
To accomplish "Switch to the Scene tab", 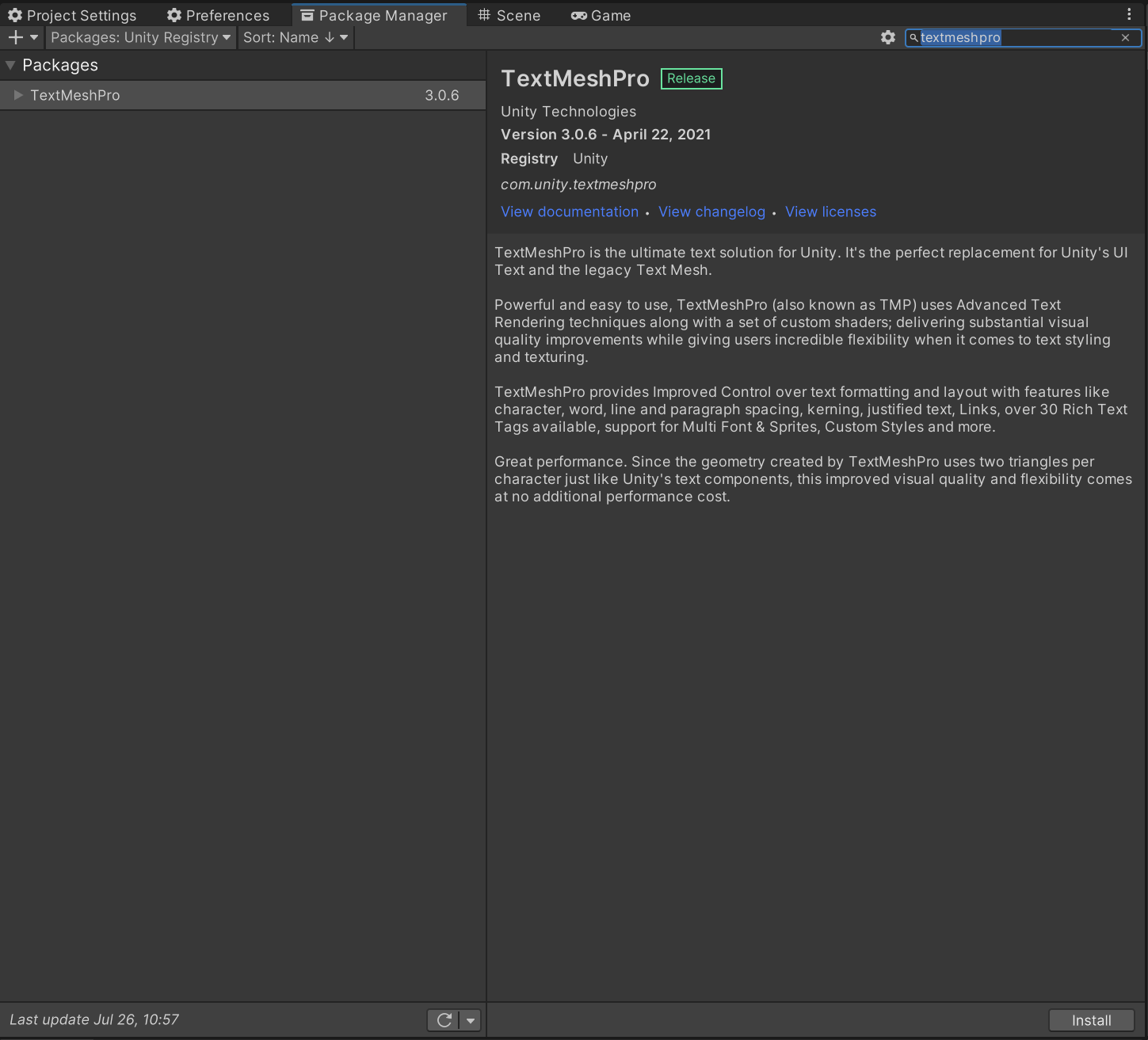I will pyautogui.click(x=509, y=15).
